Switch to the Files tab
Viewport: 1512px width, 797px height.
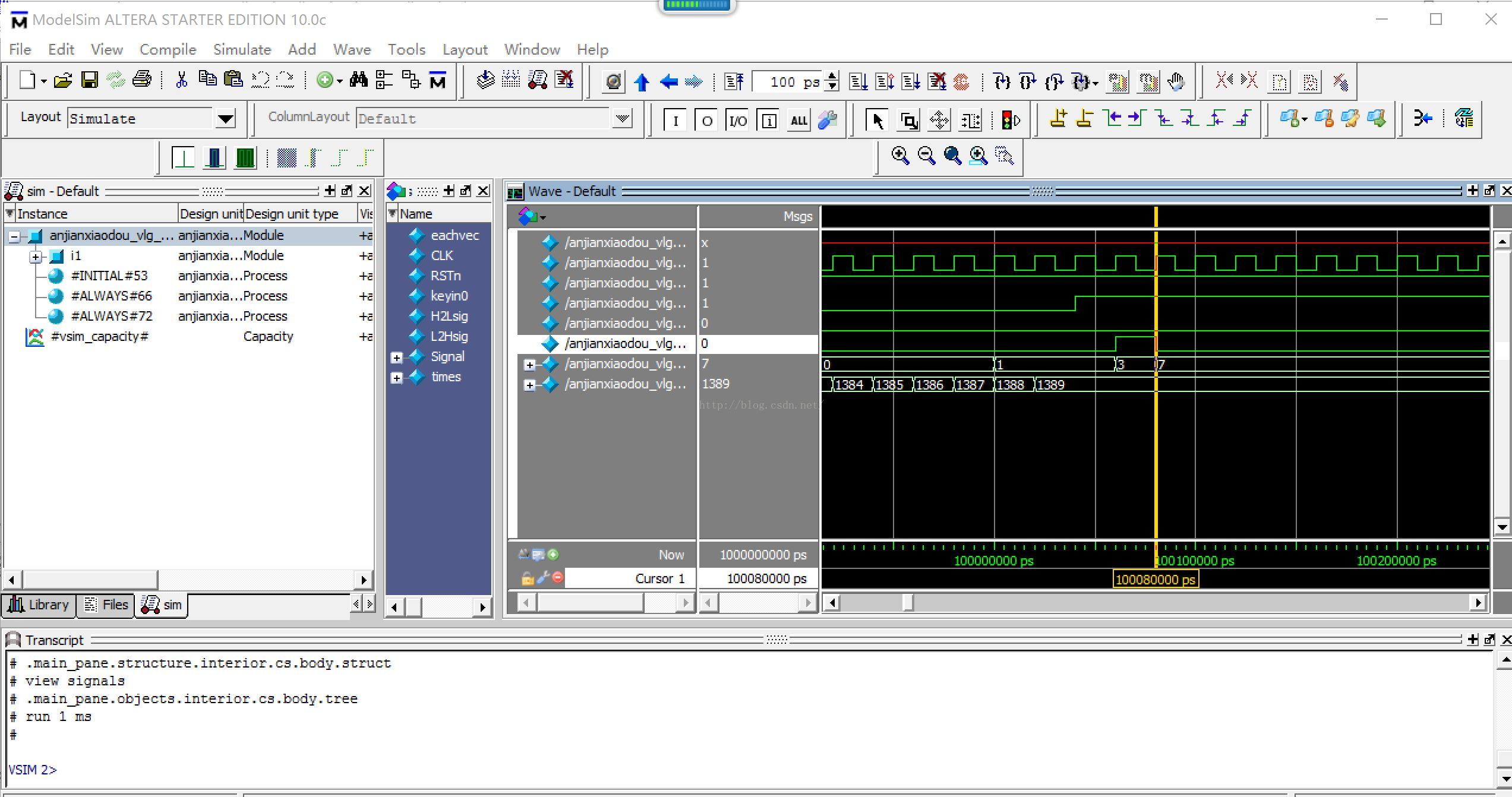(106, 605)
